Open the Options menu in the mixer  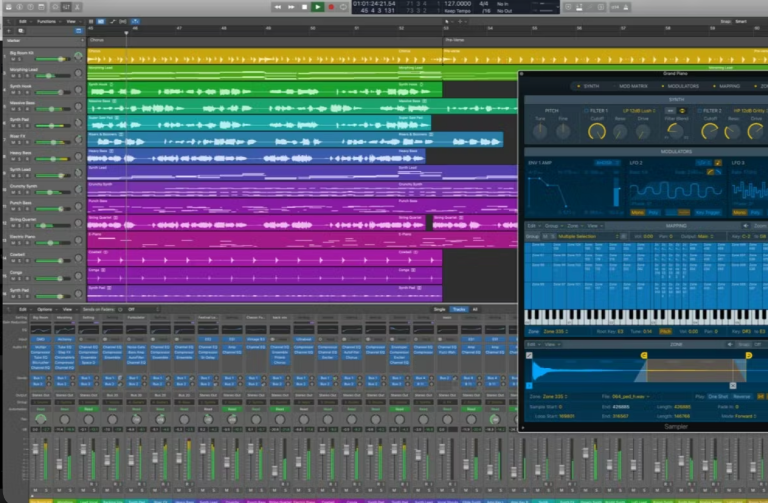tap(44, 310)
